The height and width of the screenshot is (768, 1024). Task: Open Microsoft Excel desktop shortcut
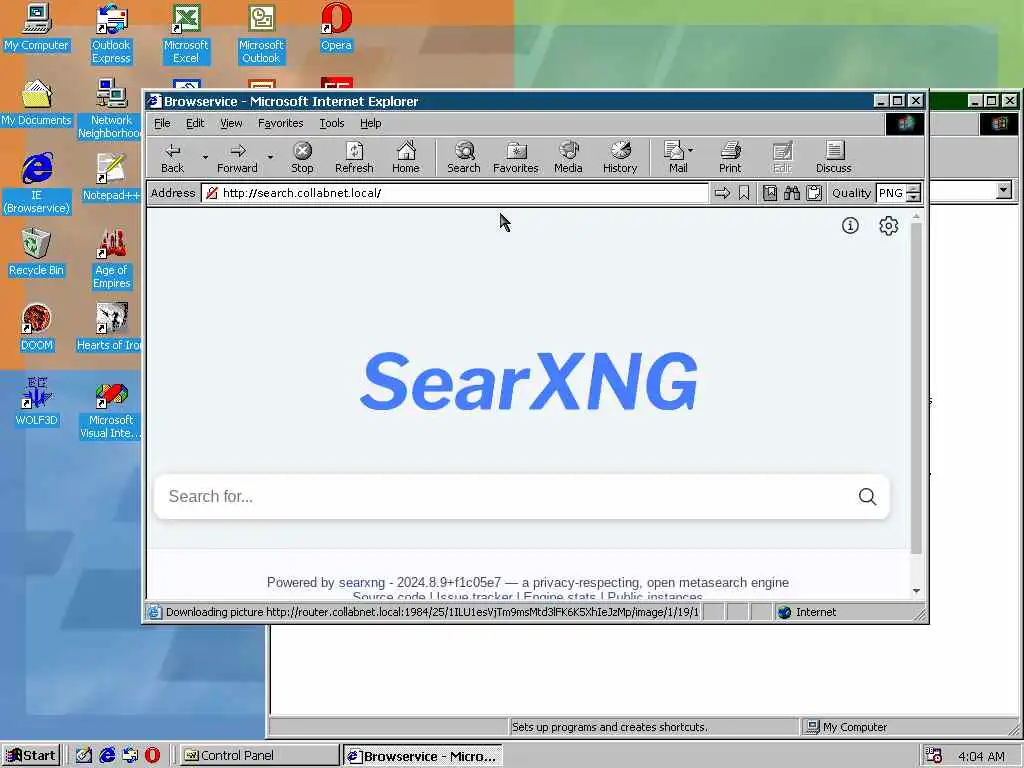[x=186, y=33]
